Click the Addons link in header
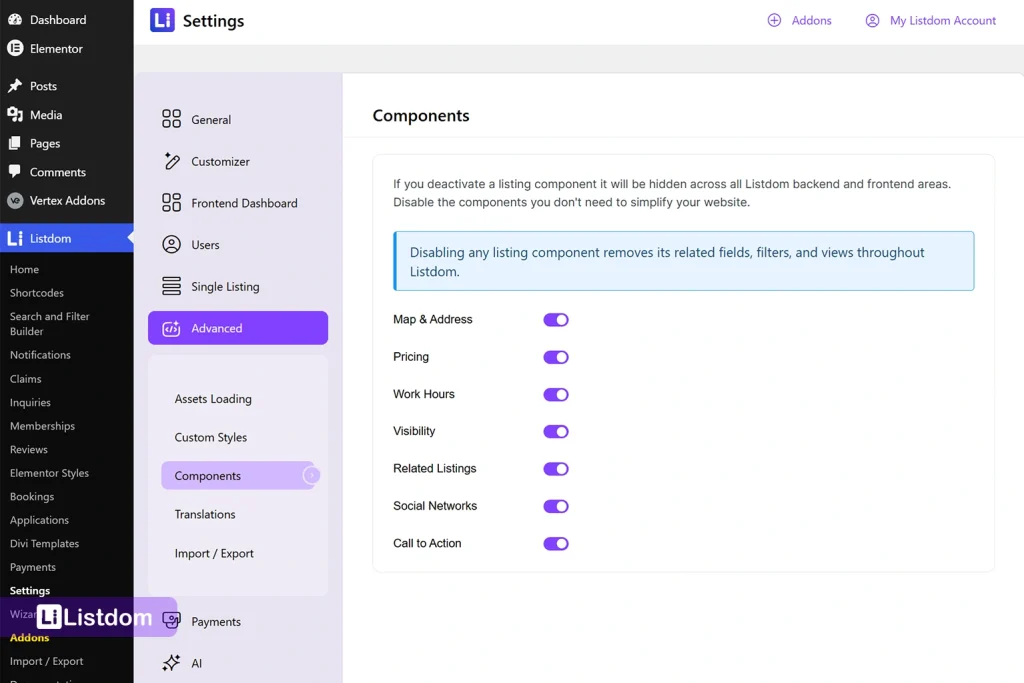Image resolution: width=1024 pixels, height=683 pixels. [x=811, y=20]
